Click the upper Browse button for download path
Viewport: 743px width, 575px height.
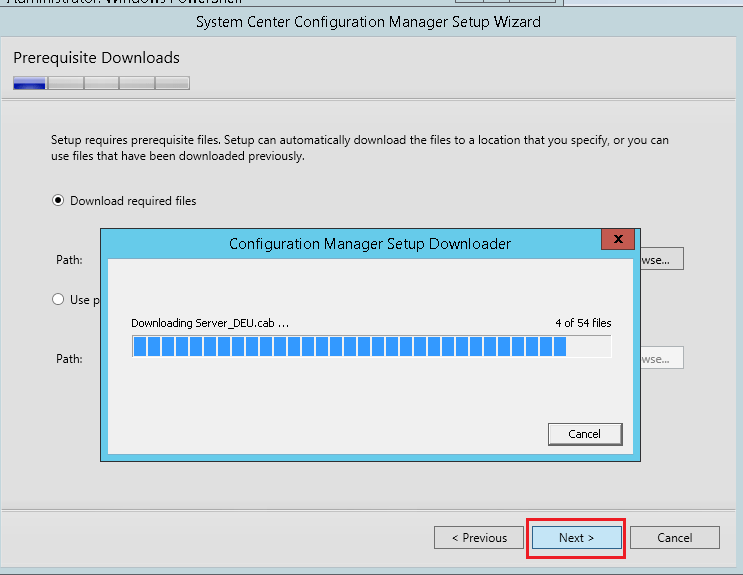click(x=661, y=260)
